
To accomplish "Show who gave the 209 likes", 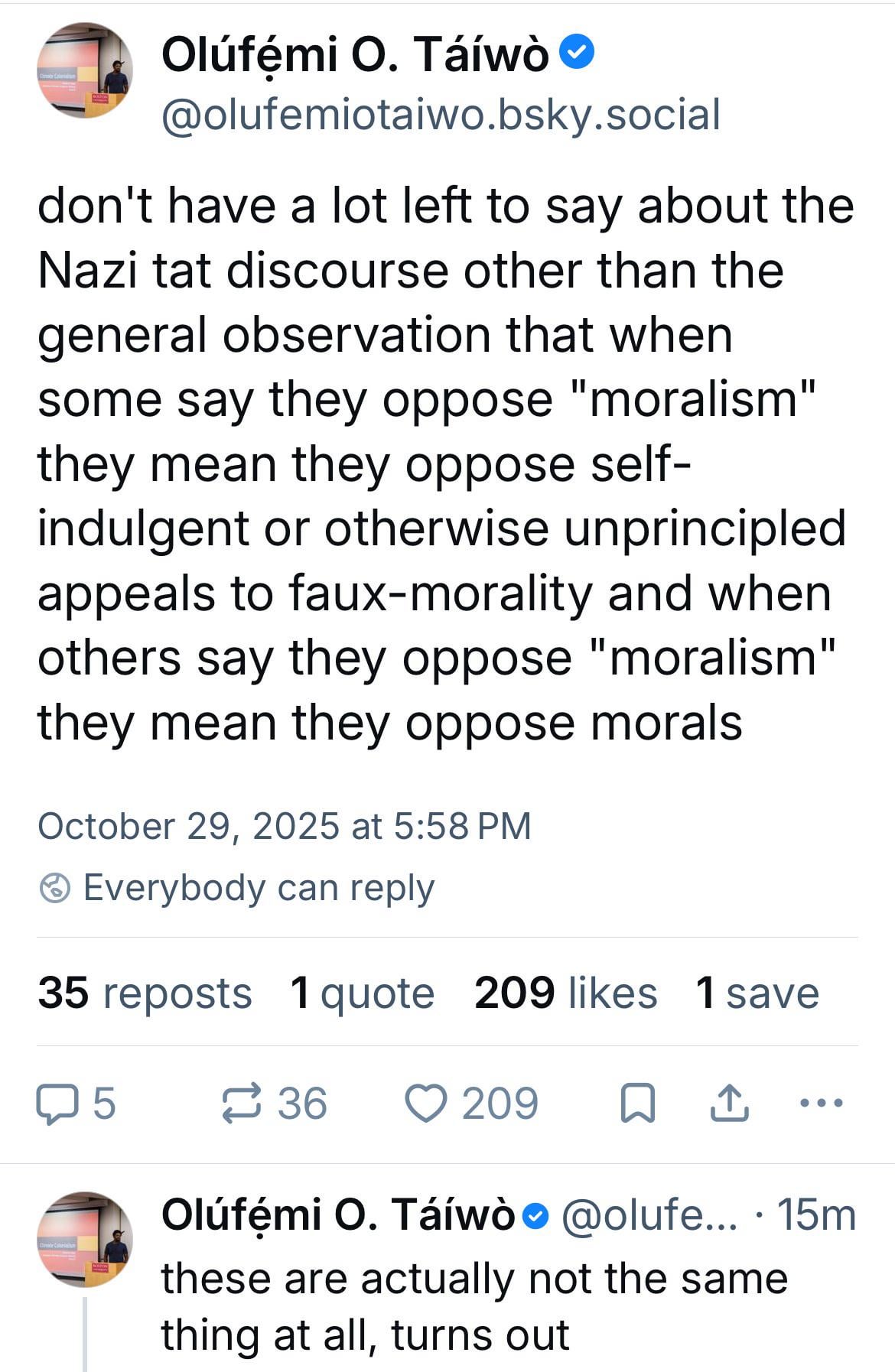I will [565, 993].
